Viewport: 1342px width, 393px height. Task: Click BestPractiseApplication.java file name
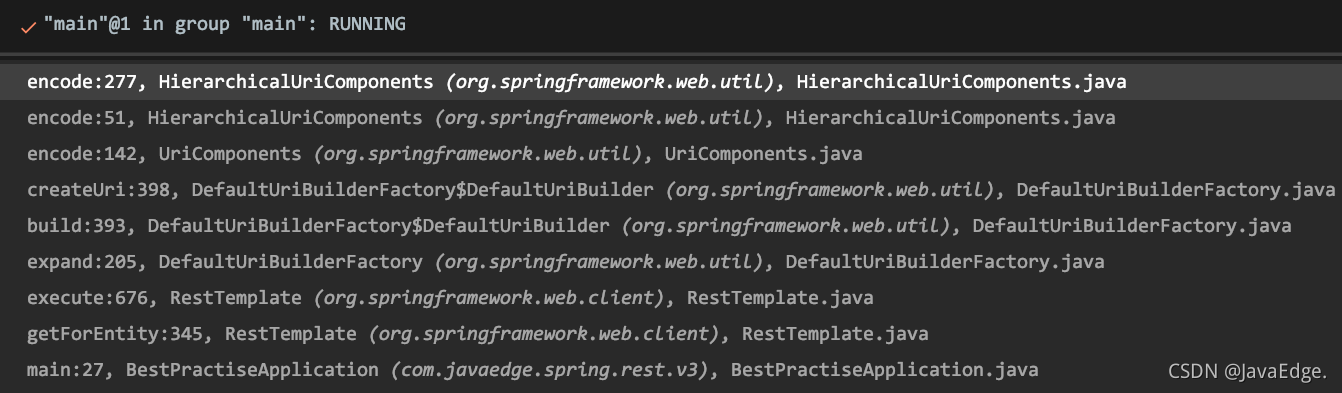(x=884, y=370)
